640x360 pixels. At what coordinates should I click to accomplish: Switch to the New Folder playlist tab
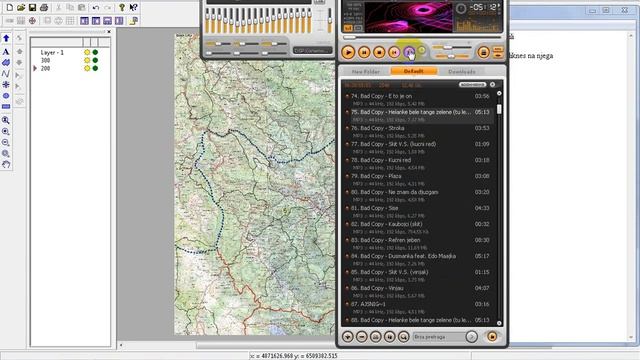(365, 71)
